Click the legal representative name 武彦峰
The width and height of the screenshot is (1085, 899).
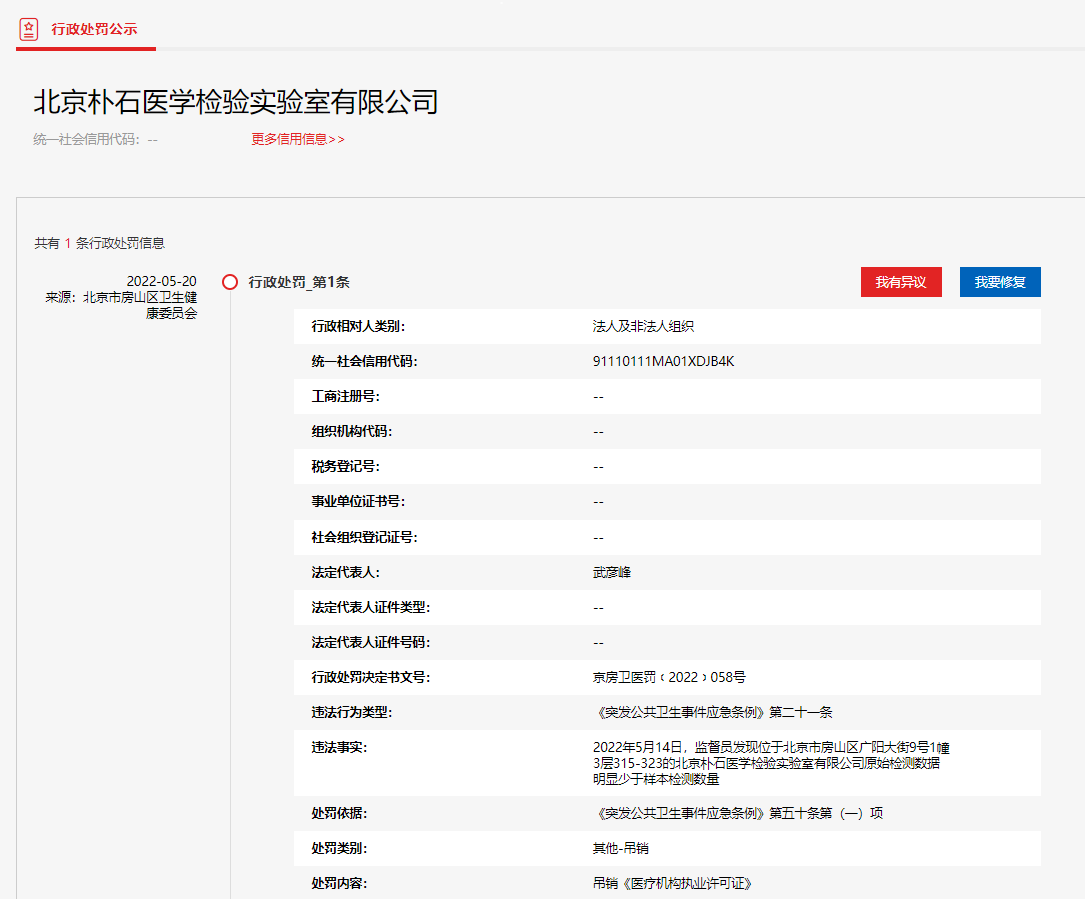point(611,572)
